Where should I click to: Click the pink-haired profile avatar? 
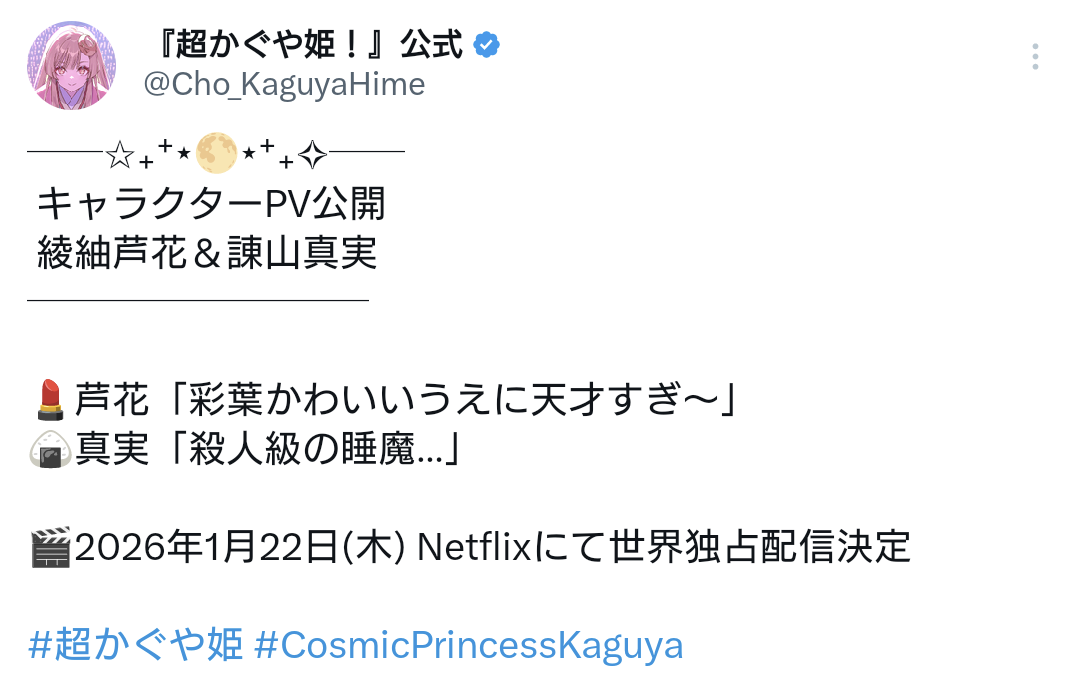point(71,65)
